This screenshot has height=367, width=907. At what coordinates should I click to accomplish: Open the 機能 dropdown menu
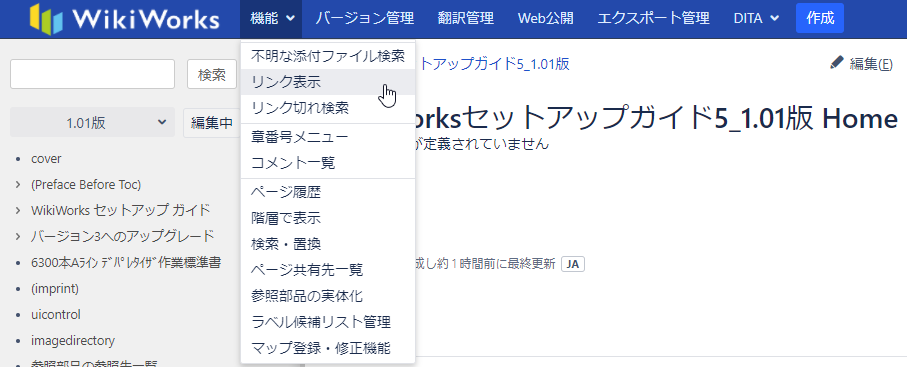coord(271,19)
